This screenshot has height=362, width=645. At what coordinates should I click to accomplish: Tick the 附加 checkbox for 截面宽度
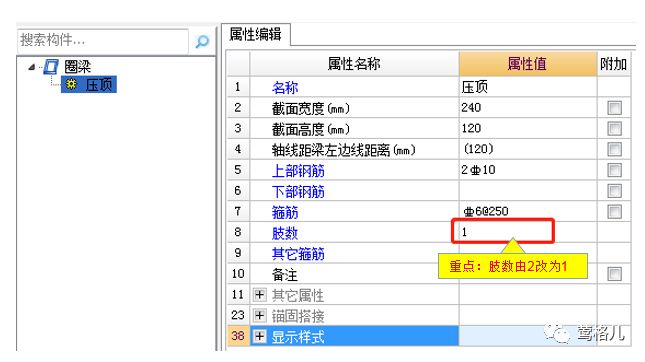coord(614,108)
